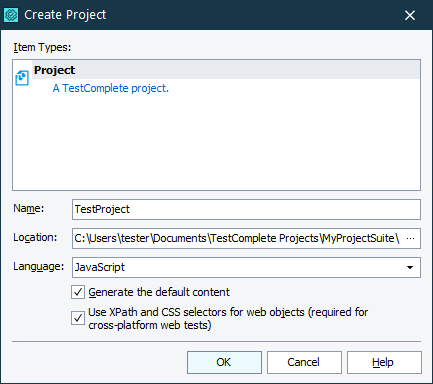Expand the Language dropdown arrow

coord(410,267)
